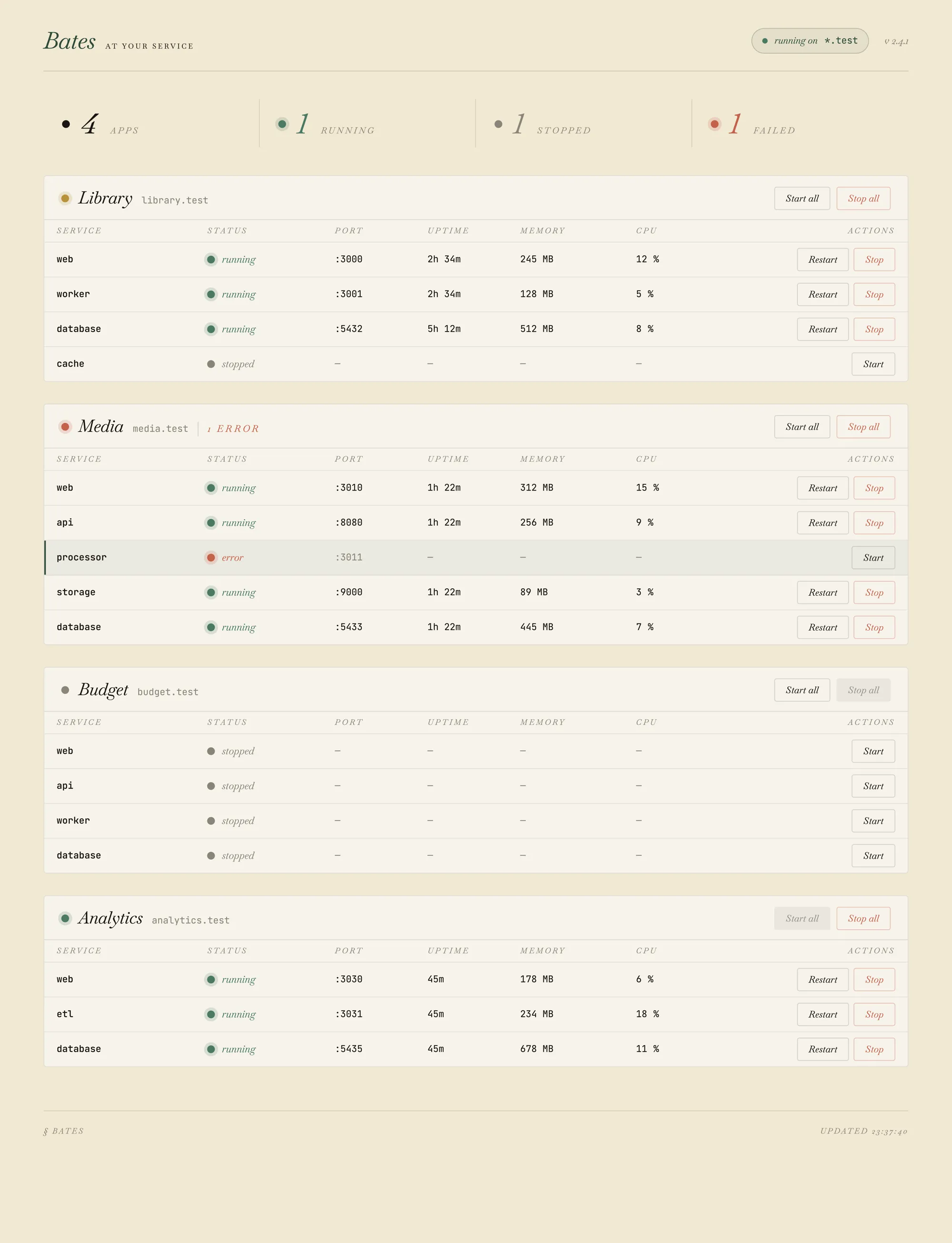952x1243 pixels.
Task: Click the 5h 12m uptime value
Action: (x=444, y=329)
